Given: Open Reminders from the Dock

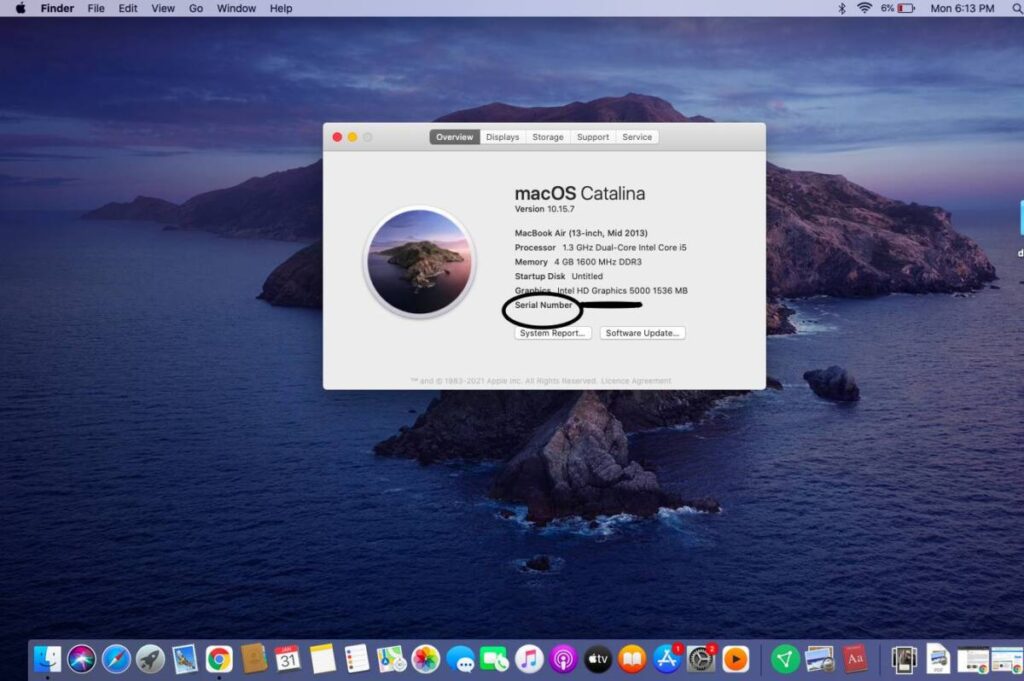Looking at the screenshot, I should [357, 659].
